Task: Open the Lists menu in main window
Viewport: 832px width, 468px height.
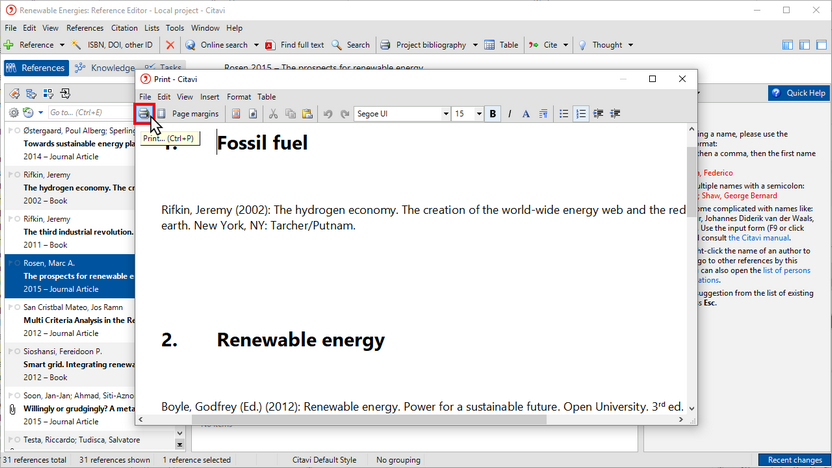Action: click(152, 28)
